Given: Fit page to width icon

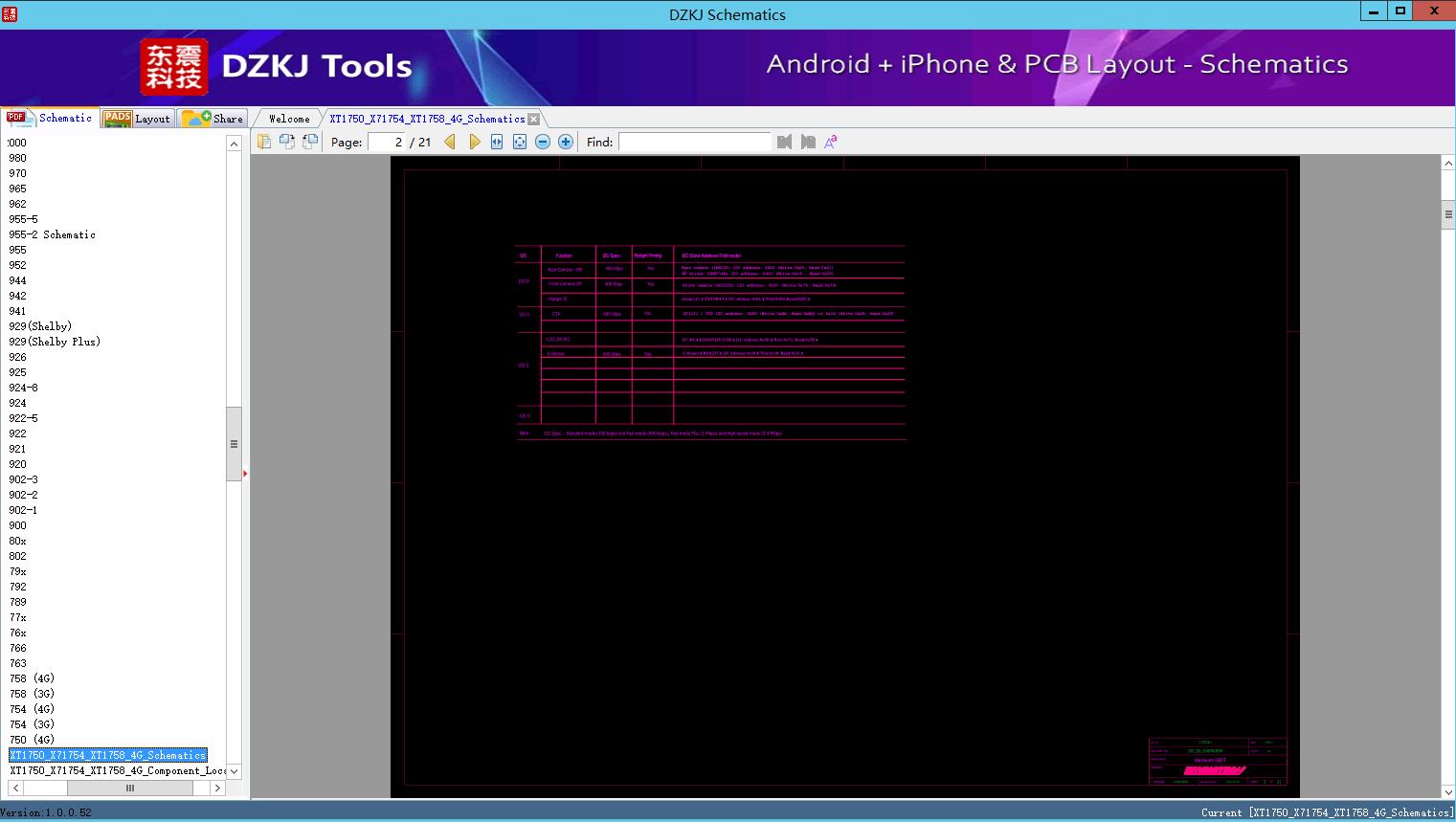Looking at the screenshot, I should 497,142.
